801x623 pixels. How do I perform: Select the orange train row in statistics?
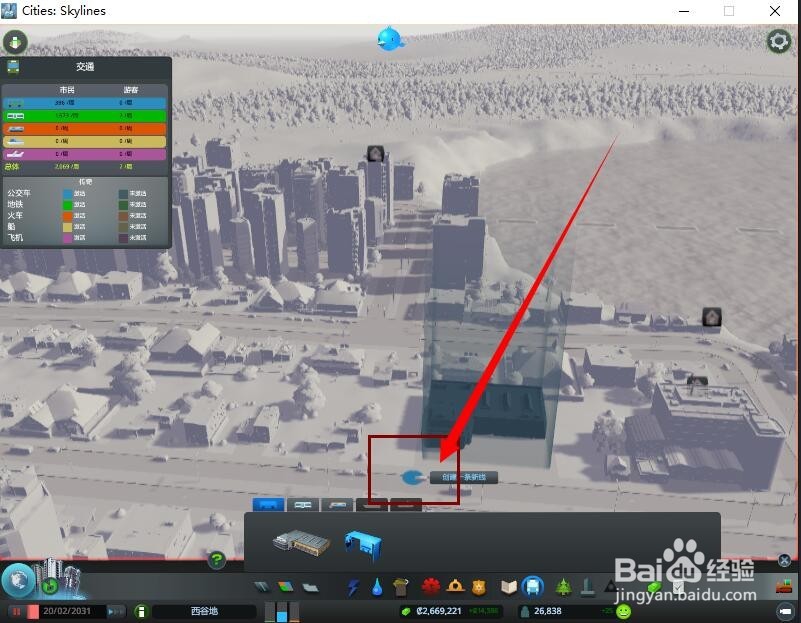pos(85,128)
